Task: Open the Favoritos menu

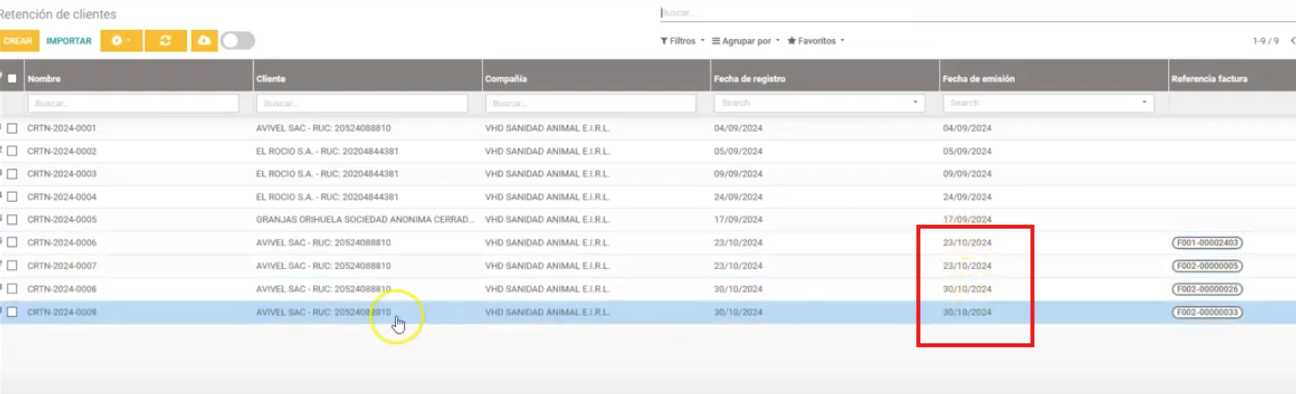Action: tap(816, 41)
